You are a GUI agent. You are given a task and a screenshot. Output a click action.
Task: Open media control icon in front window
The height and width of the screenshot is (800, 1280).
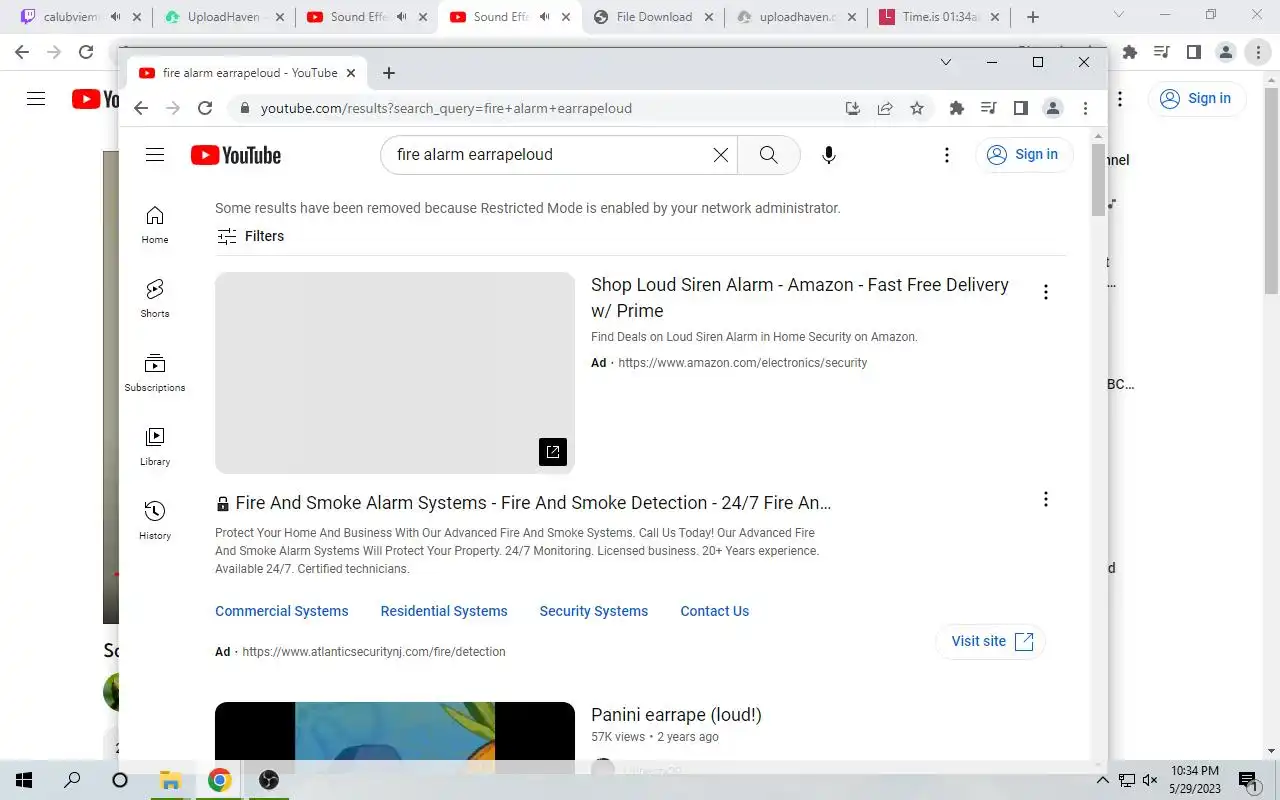pyautogui.click(x=989, y=108)
